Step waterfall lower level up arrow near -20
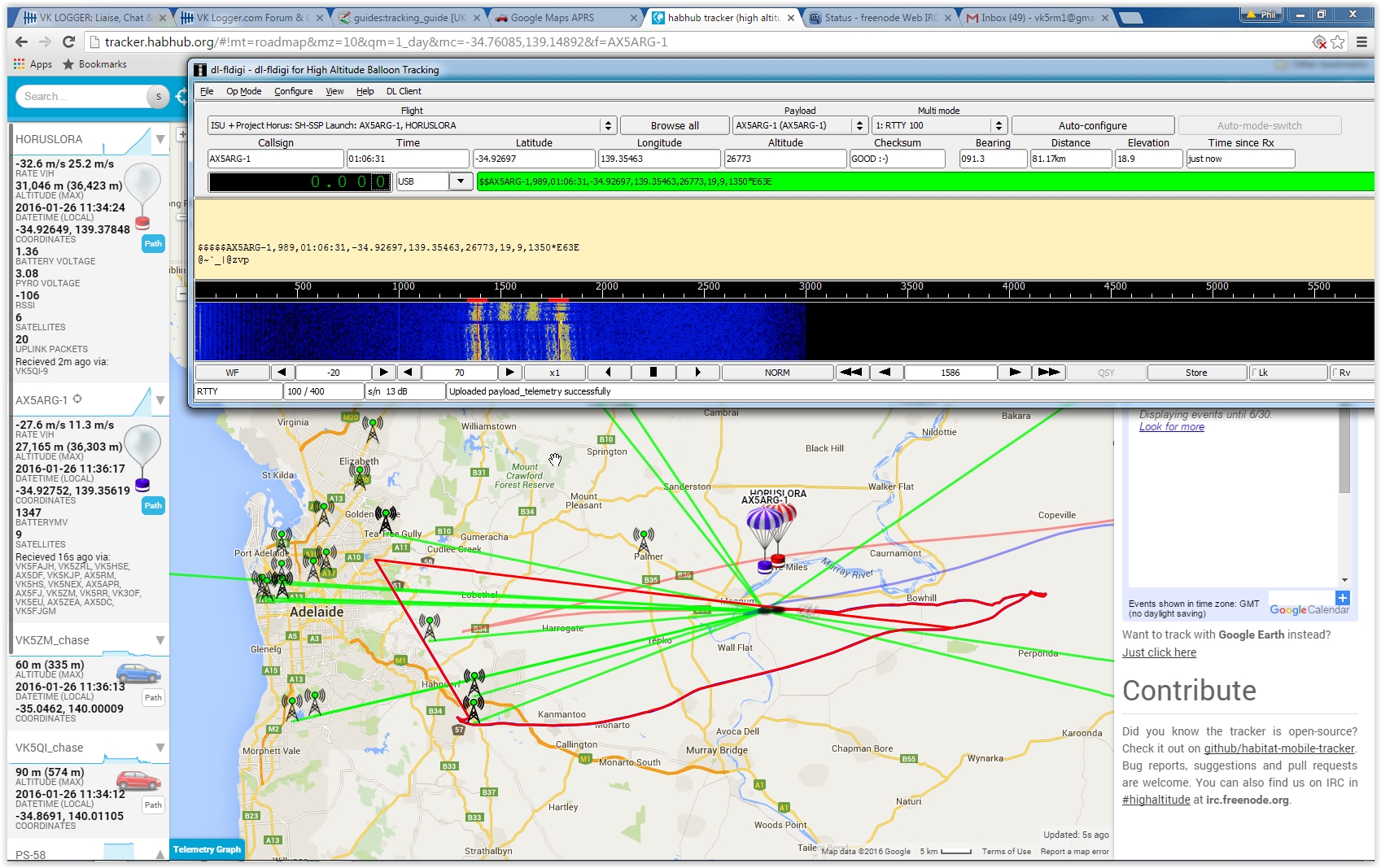 pos(383,373)
